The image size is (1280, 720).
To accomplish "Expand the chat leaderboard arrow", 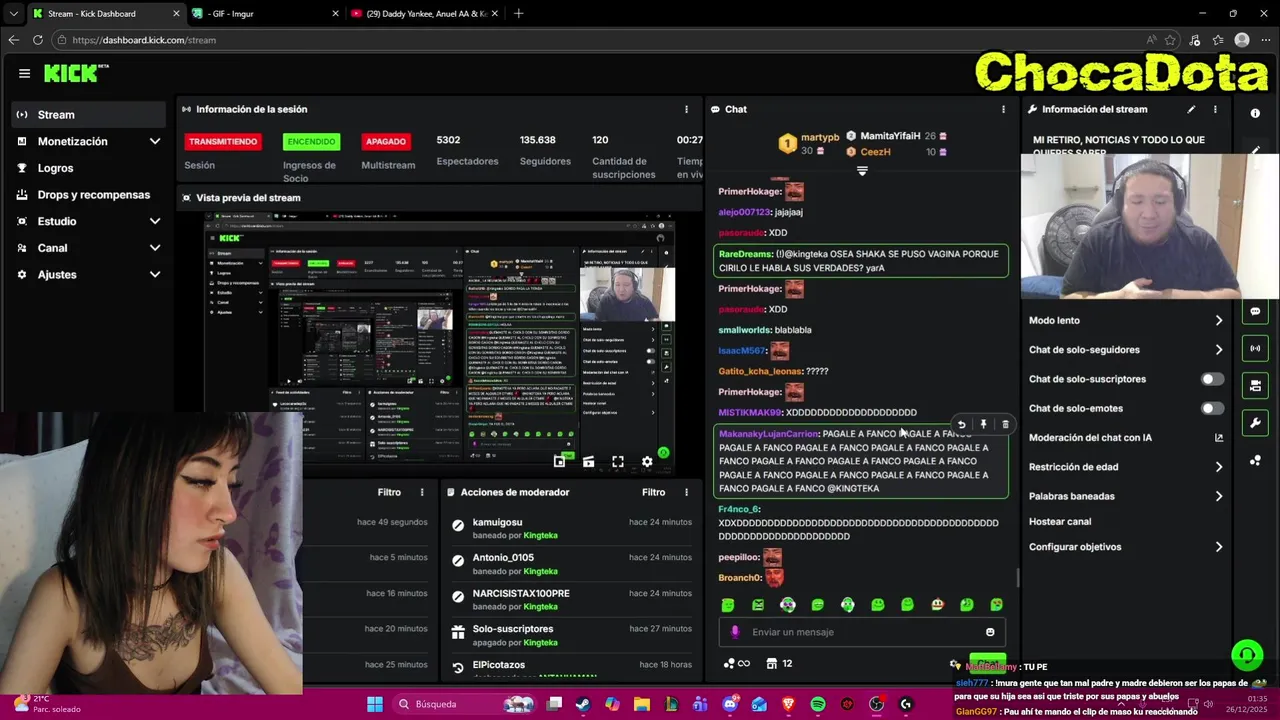I will (862, 172).
